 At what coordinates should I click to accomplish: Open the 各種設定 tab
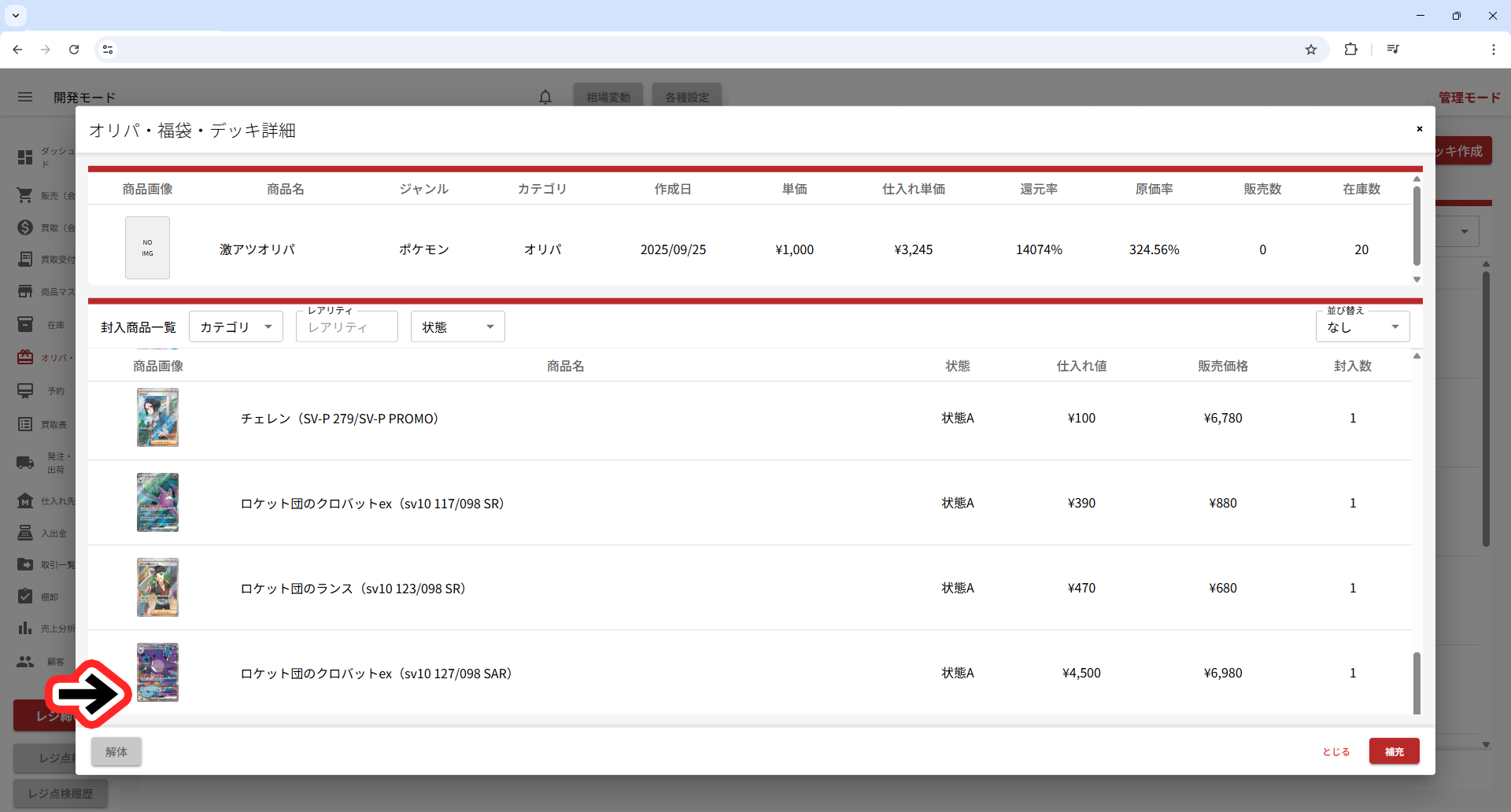pos(686,97)
